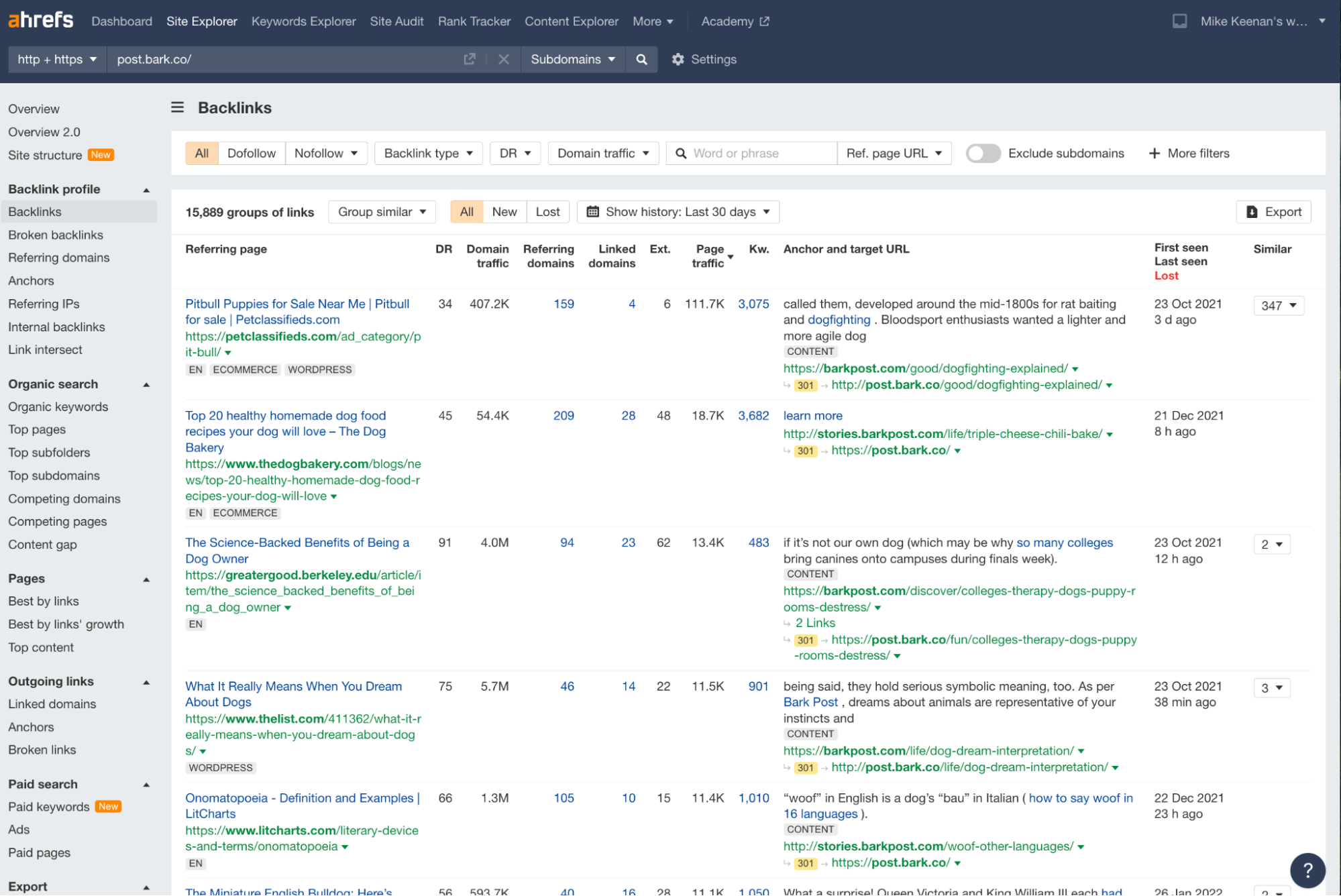The height and width of the screenshot is (896, 1341).
Task: Click the All backlinks tab
Action: pos(466,212)
